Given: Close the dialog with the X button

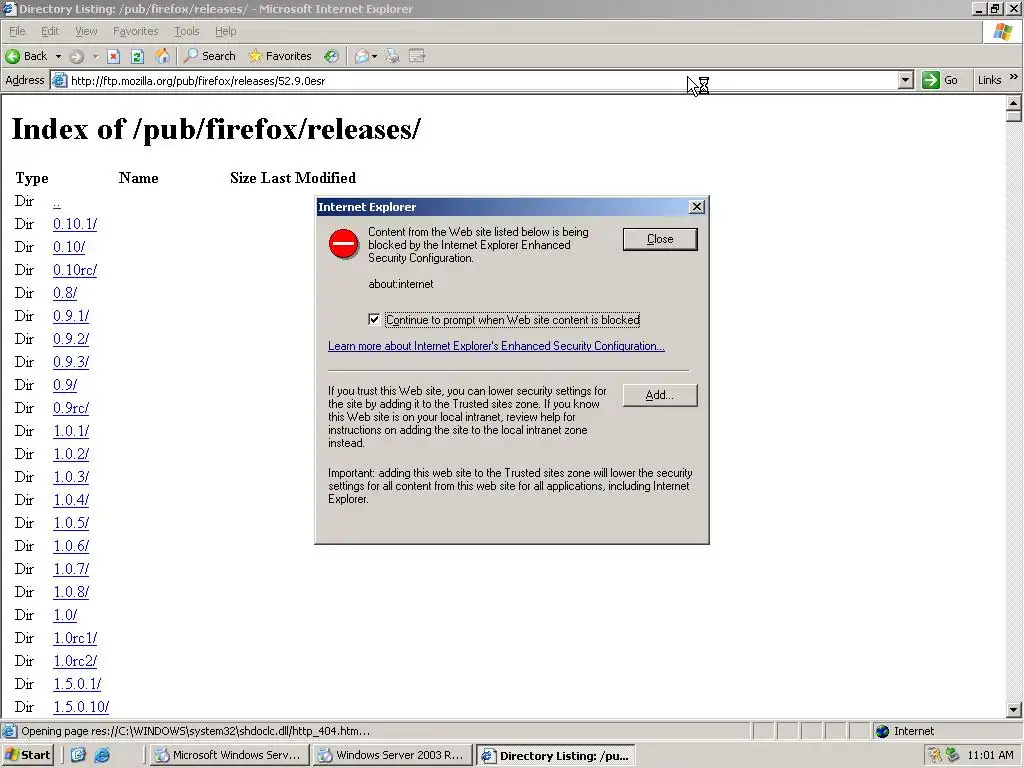Looking at the screenshot, I should point(697,207).
